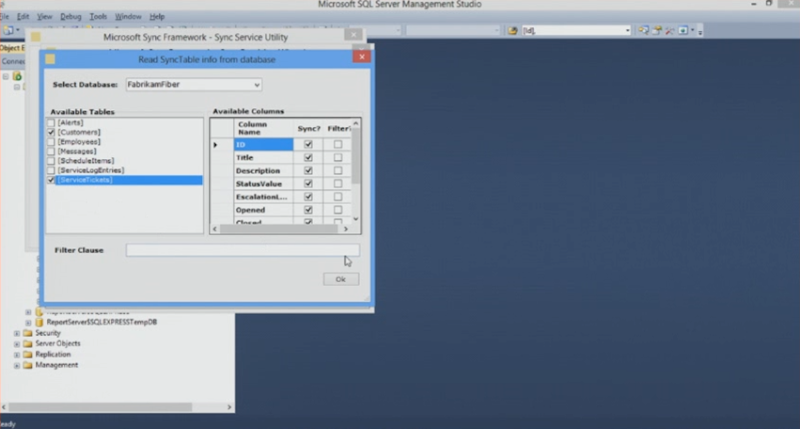The width and height of the screenshot is (800, 429).
Task: Click the server node icon in Object Explorer
Action: (17, 77)
